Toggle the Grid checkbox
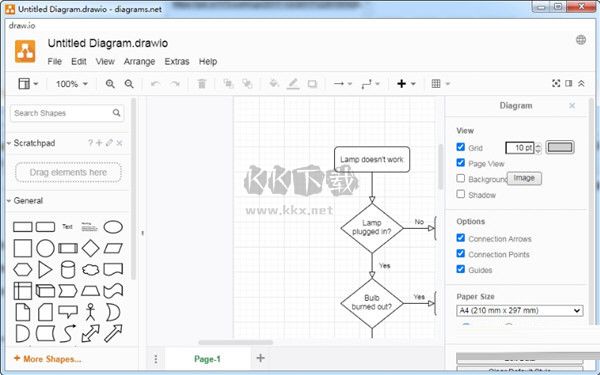 (461, 147)
